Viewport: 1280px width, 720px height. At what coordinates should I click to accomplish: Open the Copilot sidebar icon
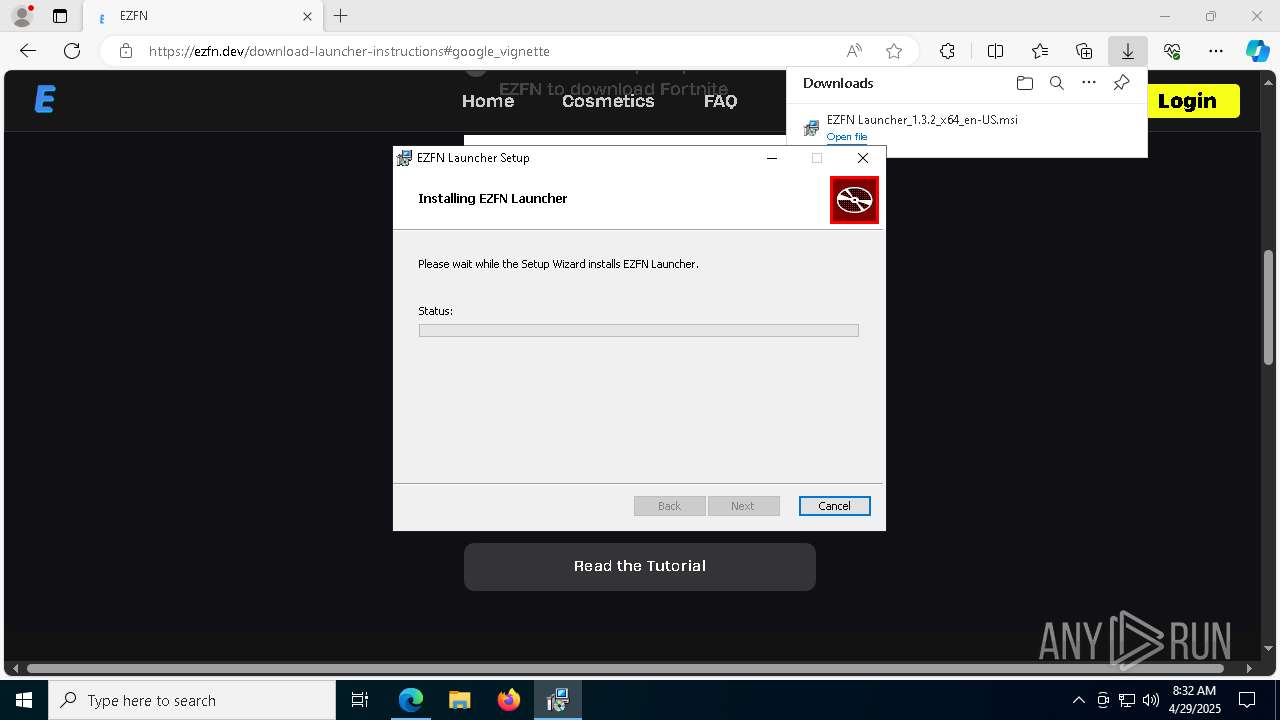coord(1258,51)
